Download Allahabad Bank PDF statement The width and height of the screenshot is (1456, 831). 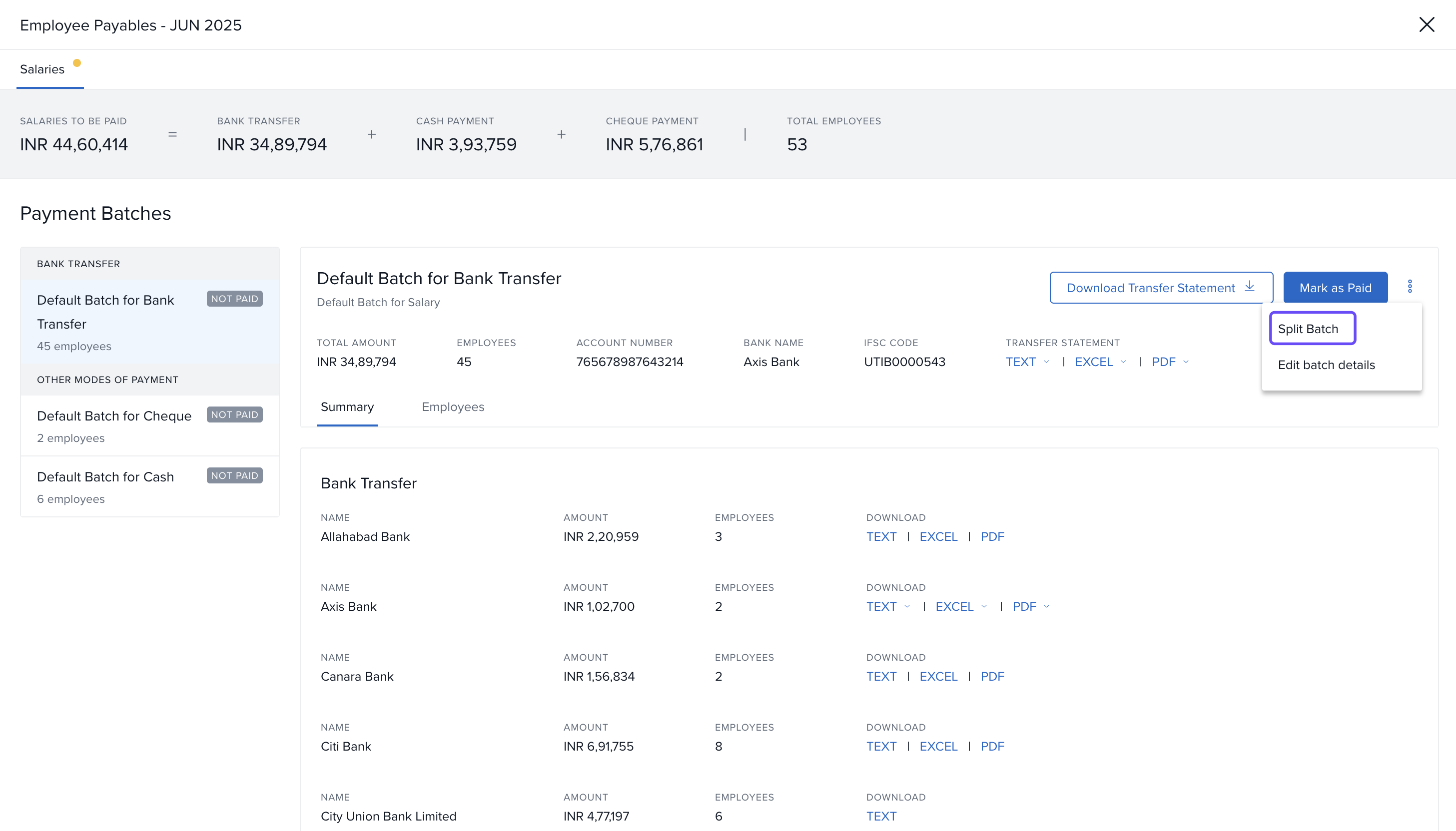click(992, 536)
